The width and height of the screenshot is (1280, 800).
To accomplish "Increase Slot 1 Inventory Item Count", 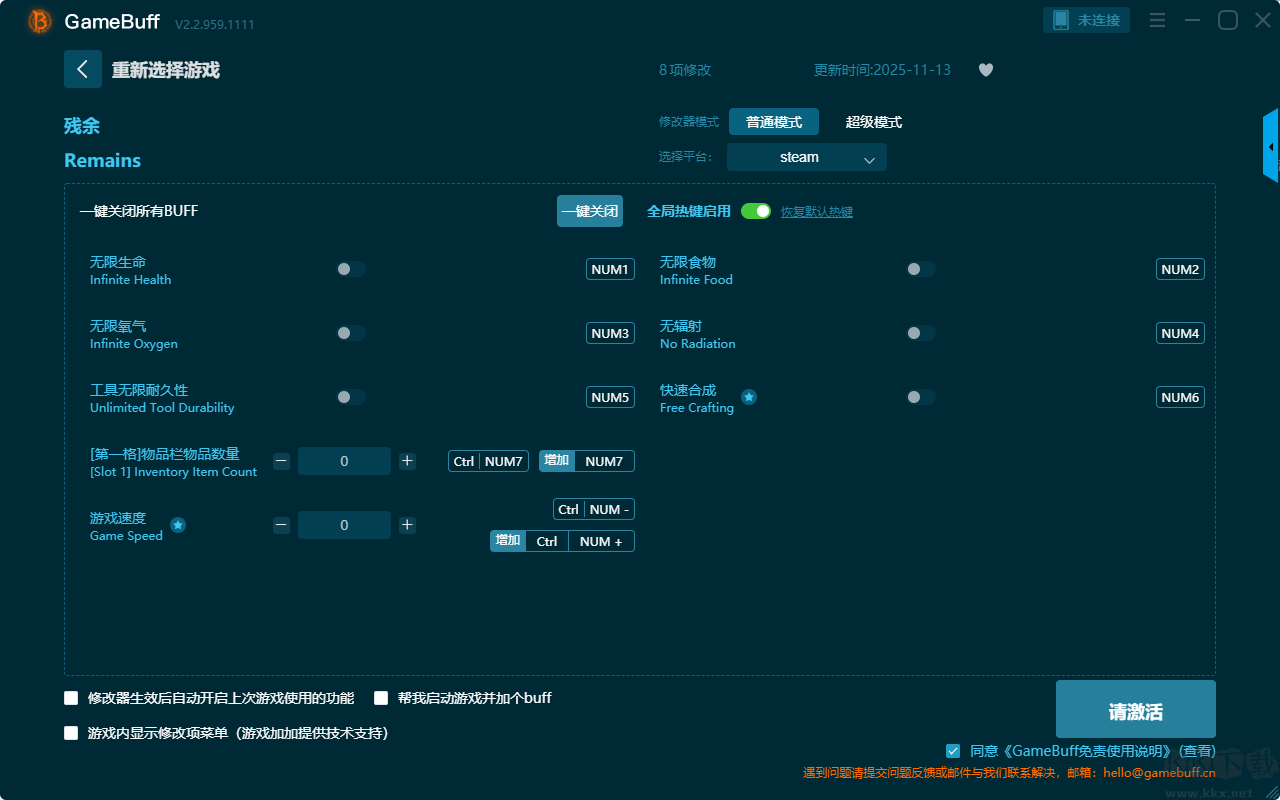I will pos(407,461).
